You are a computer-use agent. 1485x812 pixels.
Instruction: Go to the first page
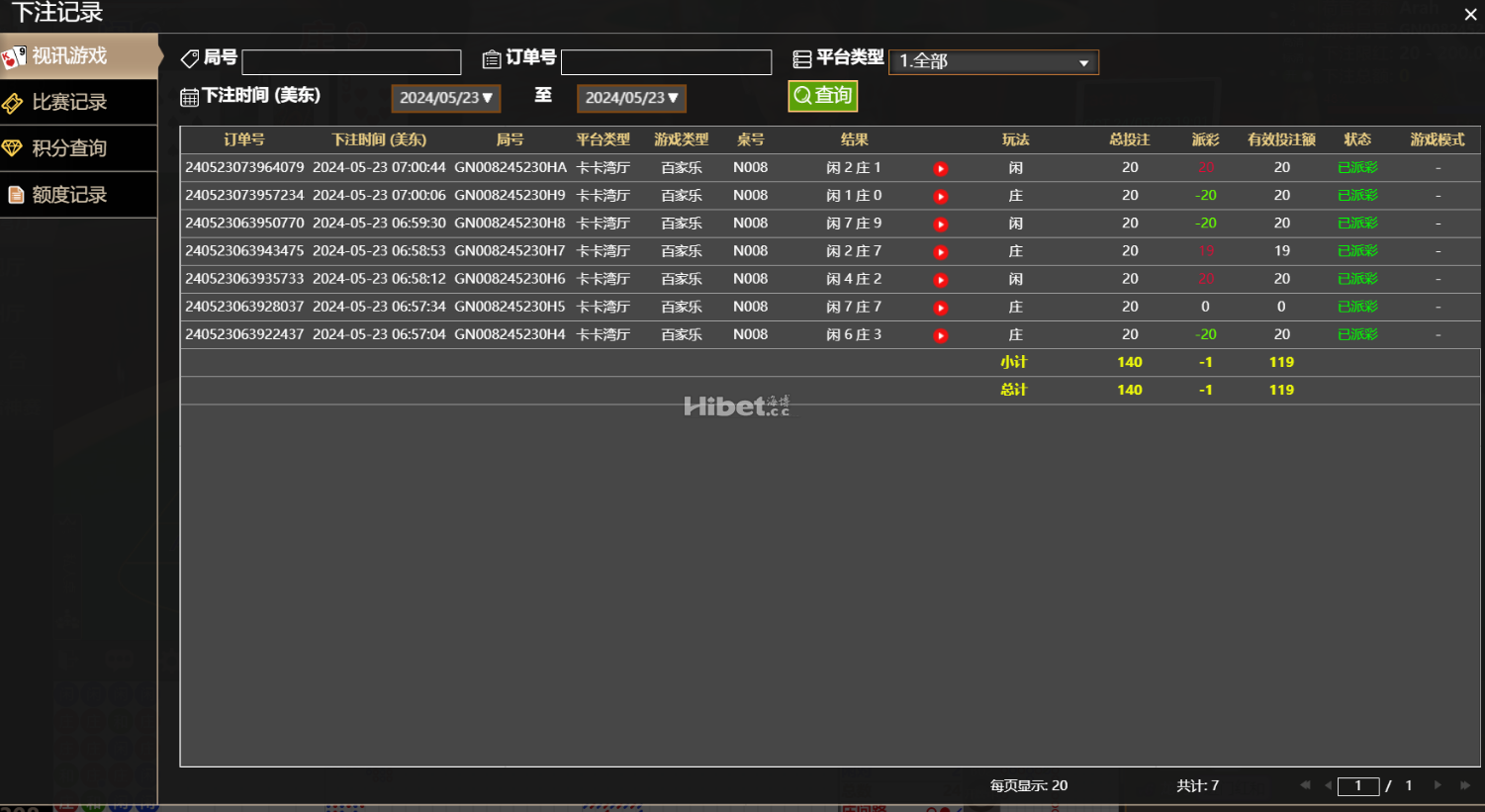pos(1305,785)
